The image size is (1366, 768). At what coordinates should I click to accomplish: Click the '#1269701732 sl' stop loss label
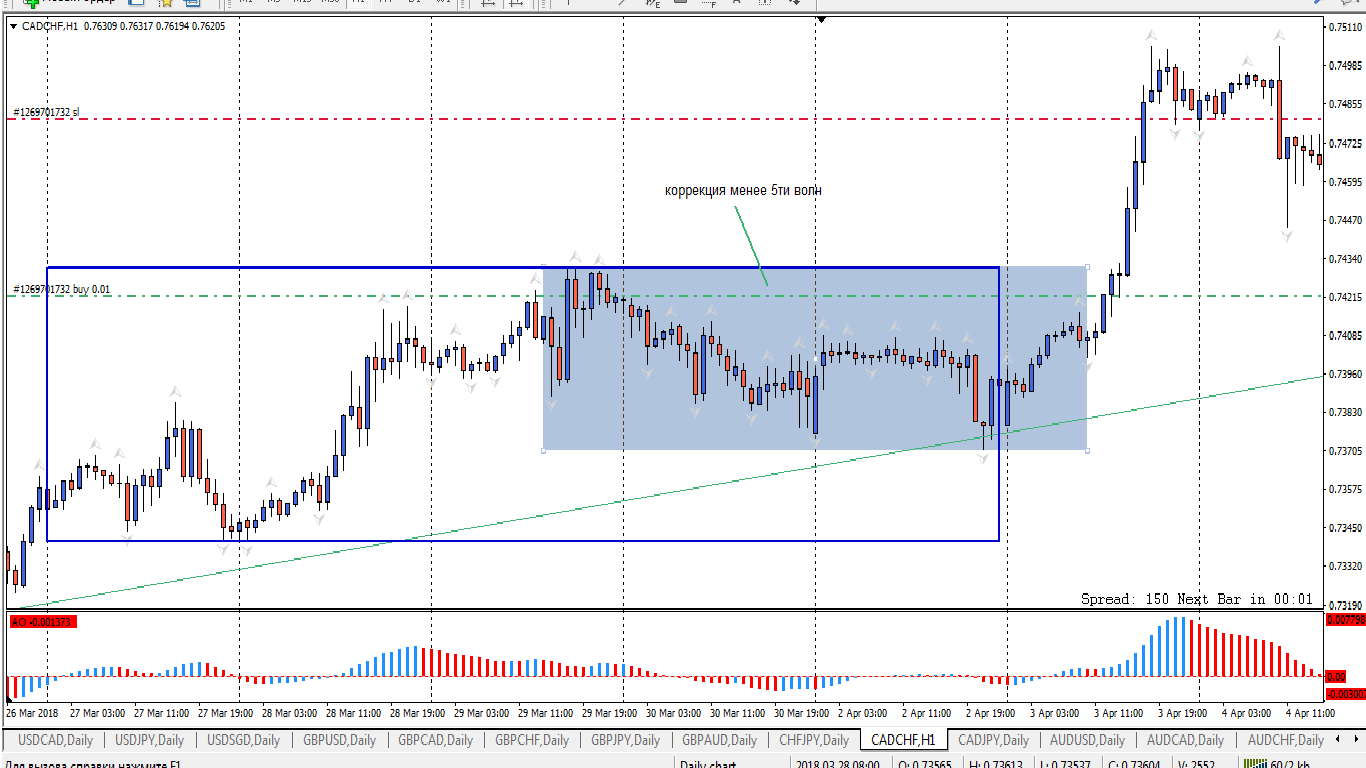point(46,112)
